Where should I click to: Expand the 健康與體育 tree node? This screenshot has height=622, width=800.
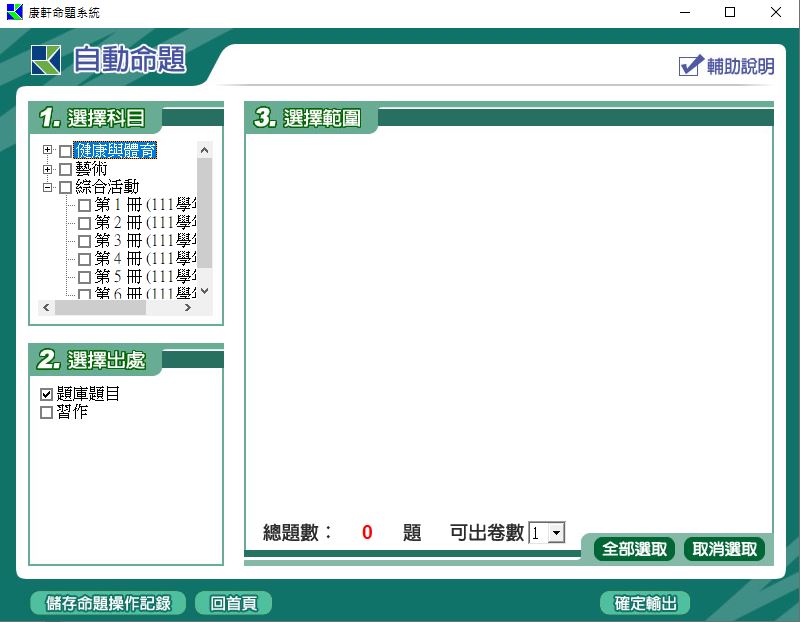click(47, 151)
